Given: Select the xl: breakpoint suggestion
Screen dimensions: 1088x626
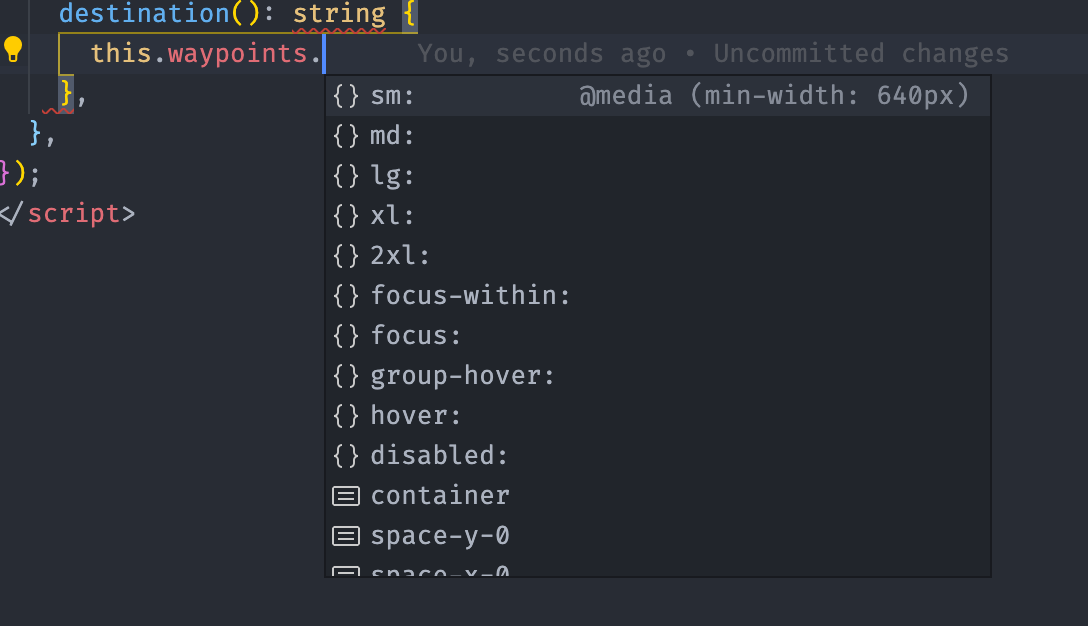Looking at the screenshot, I should point(658,216).
